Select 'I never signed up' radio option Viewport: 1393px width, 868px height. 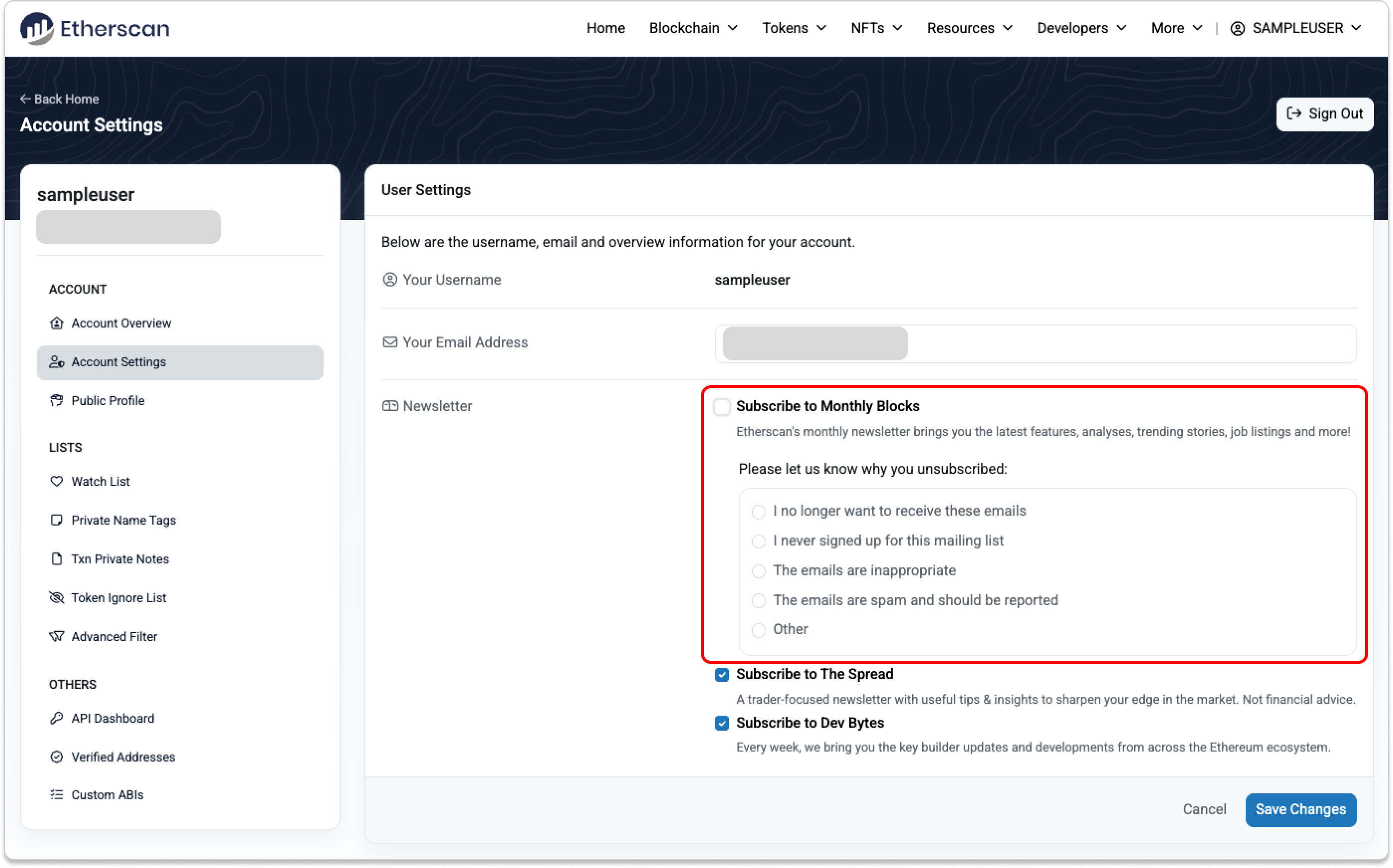click(759, 541)
